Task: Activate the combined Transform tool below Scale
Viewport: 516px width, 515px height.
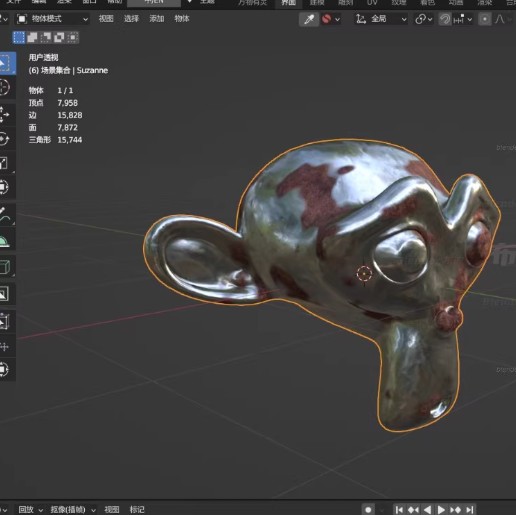Action: click(5, 187)
